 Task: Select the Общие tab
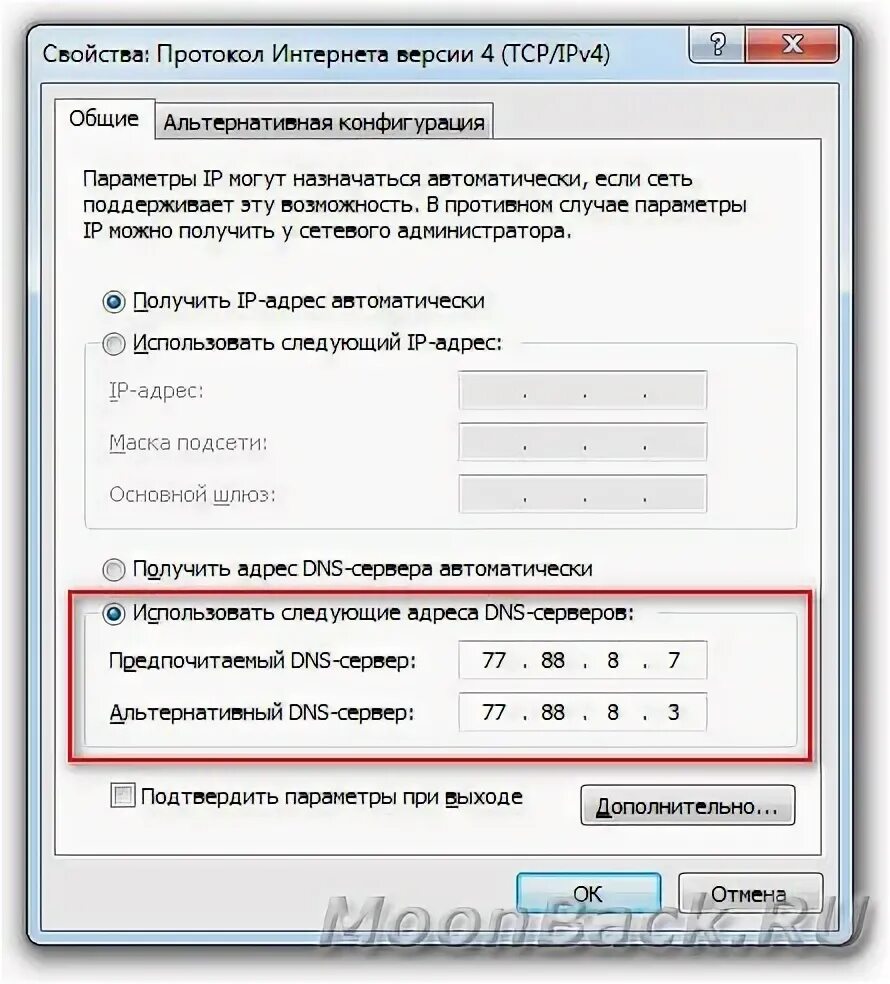pyautogui.click(x=104, y=118)
